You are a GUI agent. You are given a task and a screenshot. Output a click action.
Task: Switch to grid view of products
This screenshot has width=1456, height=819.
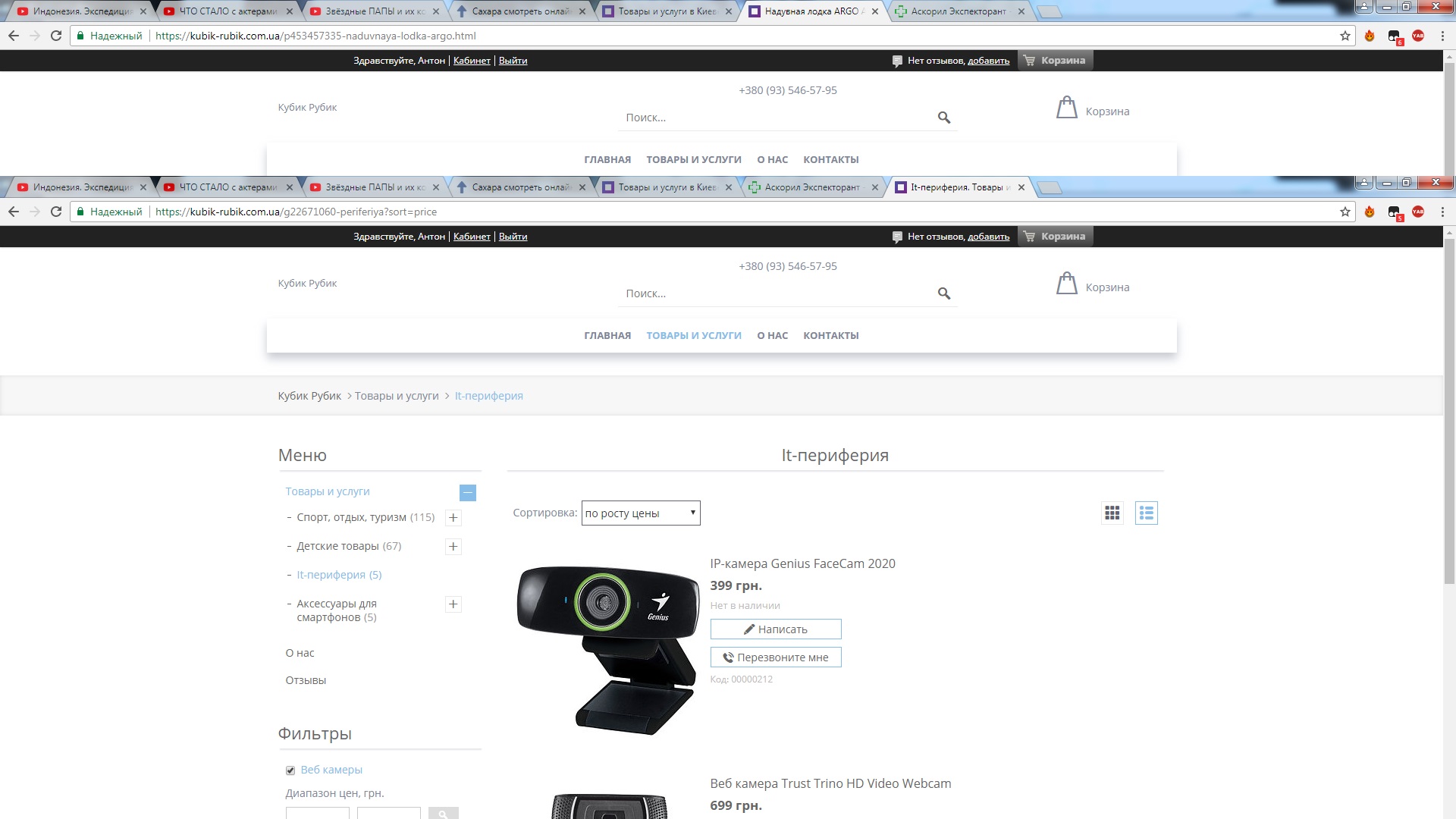1112,513
